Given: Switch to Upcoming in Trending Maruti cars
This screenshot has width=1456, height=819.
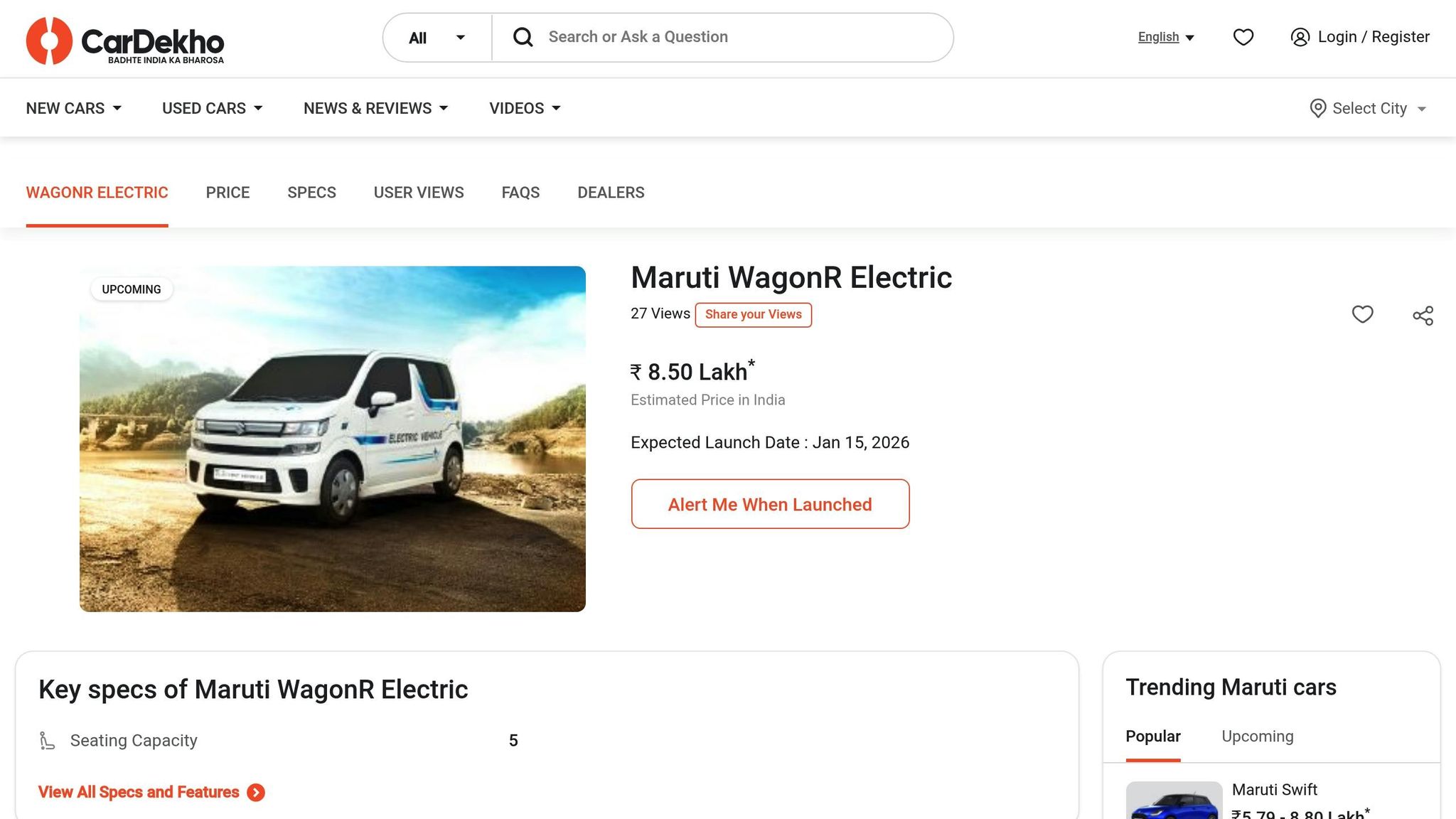Looking at the screenshot, I should pyautogui.click(x=1257, y=736).
